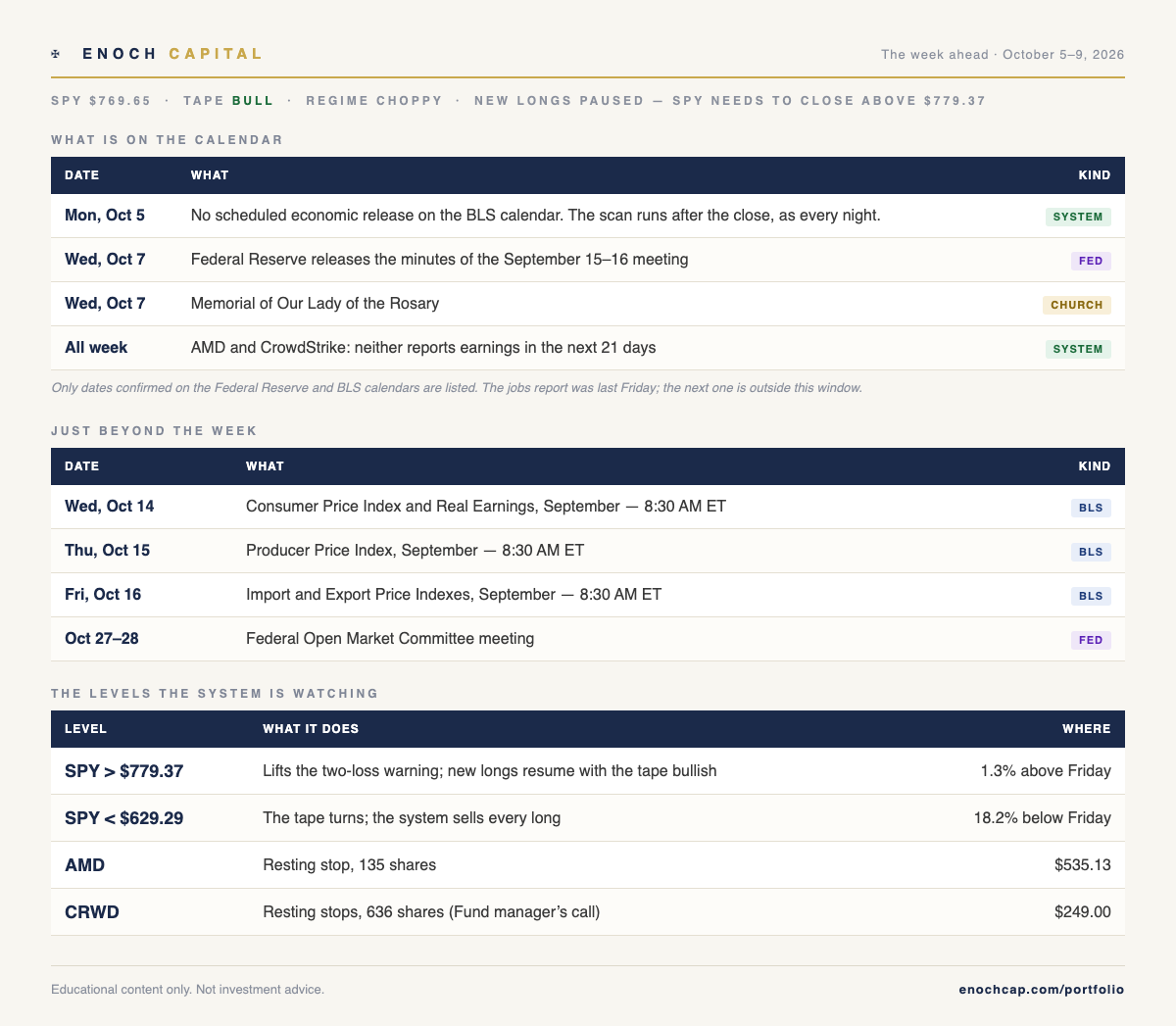Click the '$535.13' stop value
The height and width of the screenshot is (1026, 1176).
point(1083,865)
